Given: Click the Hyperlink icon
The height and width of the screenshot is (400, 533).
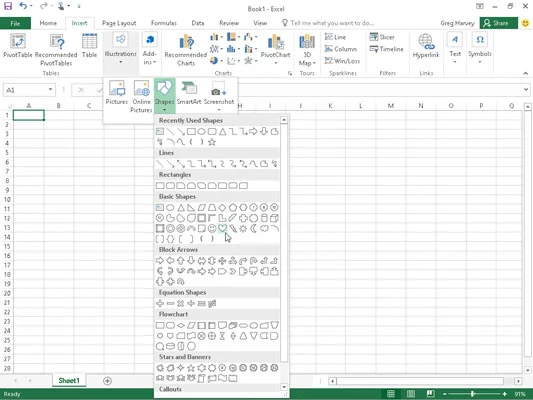Looking at the screenshot, I should pos(426,46).
